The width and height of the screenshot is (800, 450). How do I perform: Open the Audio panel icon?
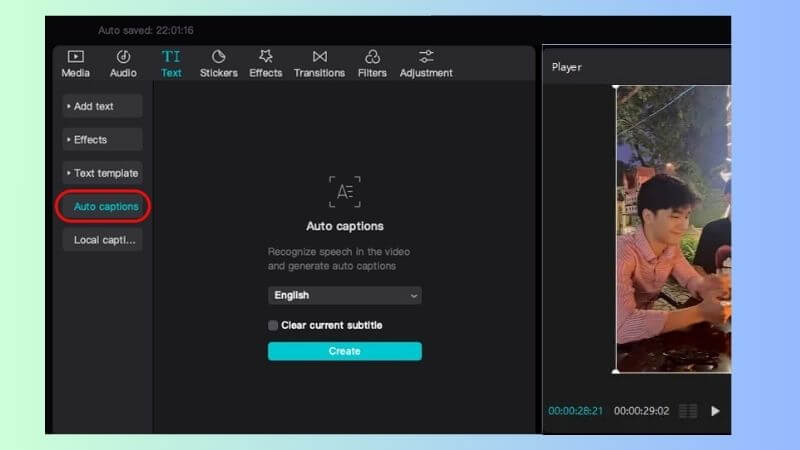click(123, 57)
